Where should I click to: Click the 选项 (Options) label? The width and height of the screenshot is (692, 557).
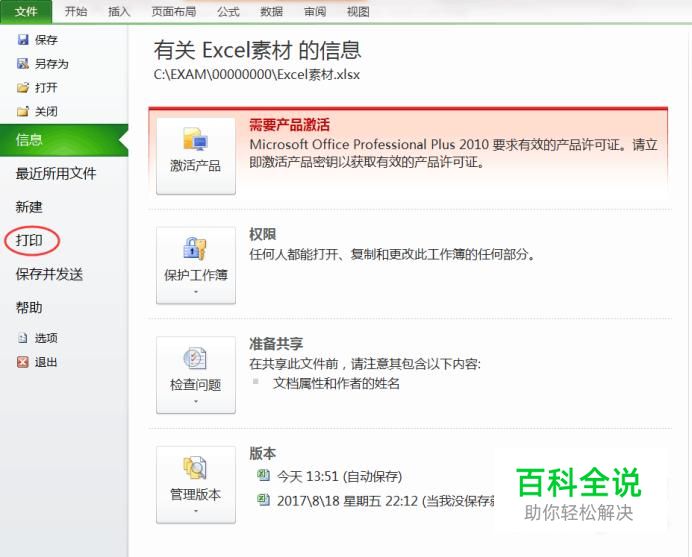(x=46, y=338)
